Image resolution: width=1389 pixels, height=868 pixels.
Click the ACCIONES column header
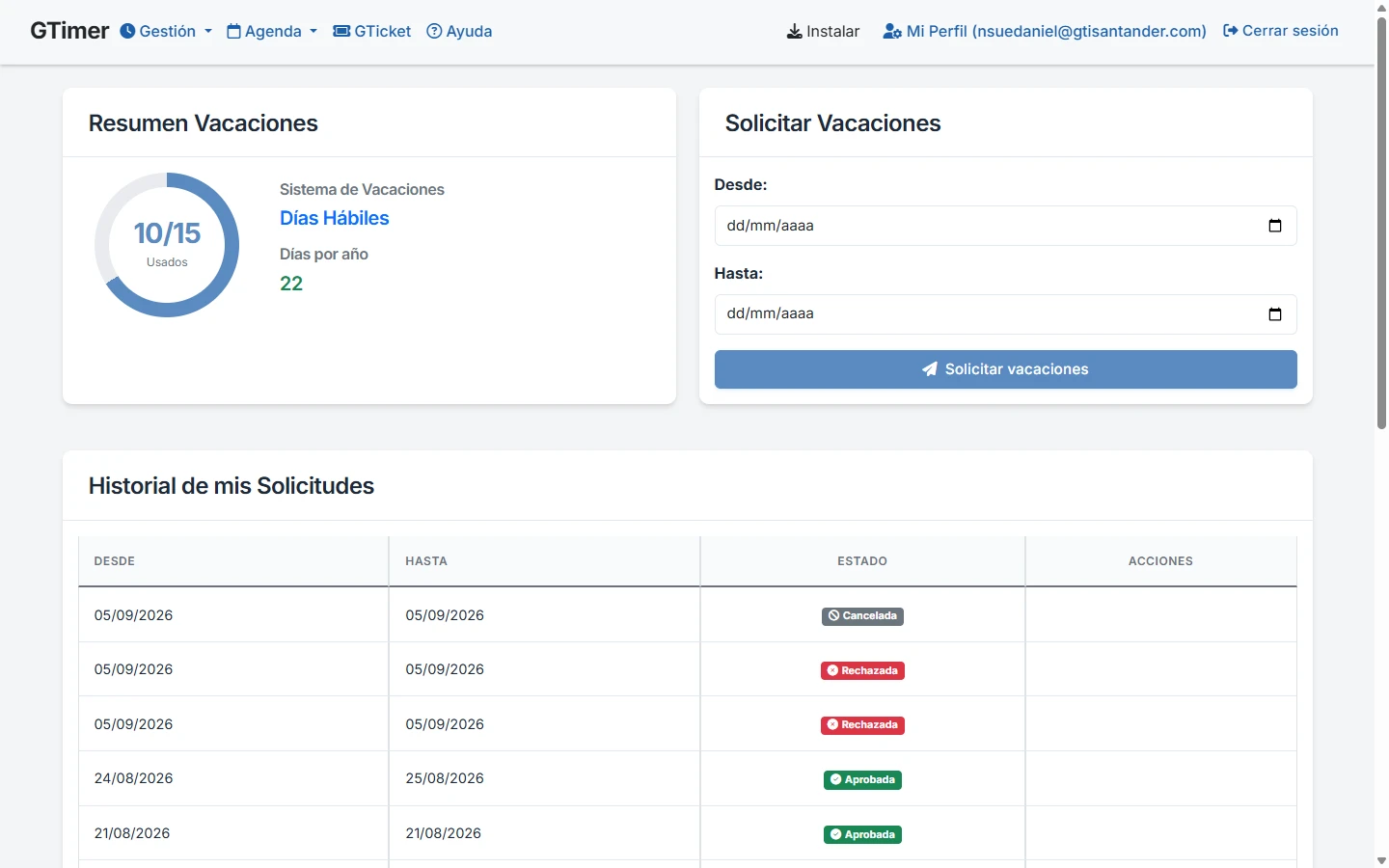pos(1160,561)
